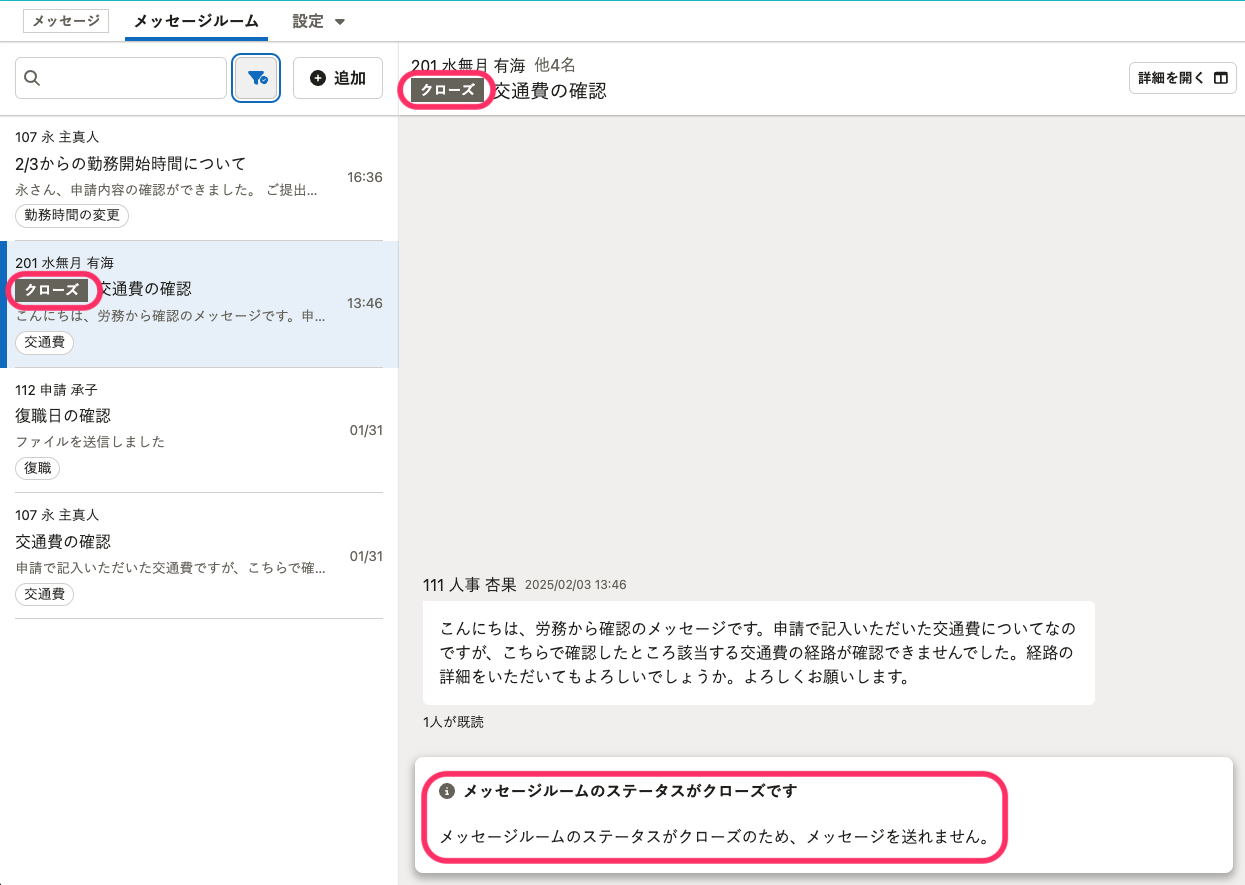Click the magnifier icon in search box

point(32,78)
